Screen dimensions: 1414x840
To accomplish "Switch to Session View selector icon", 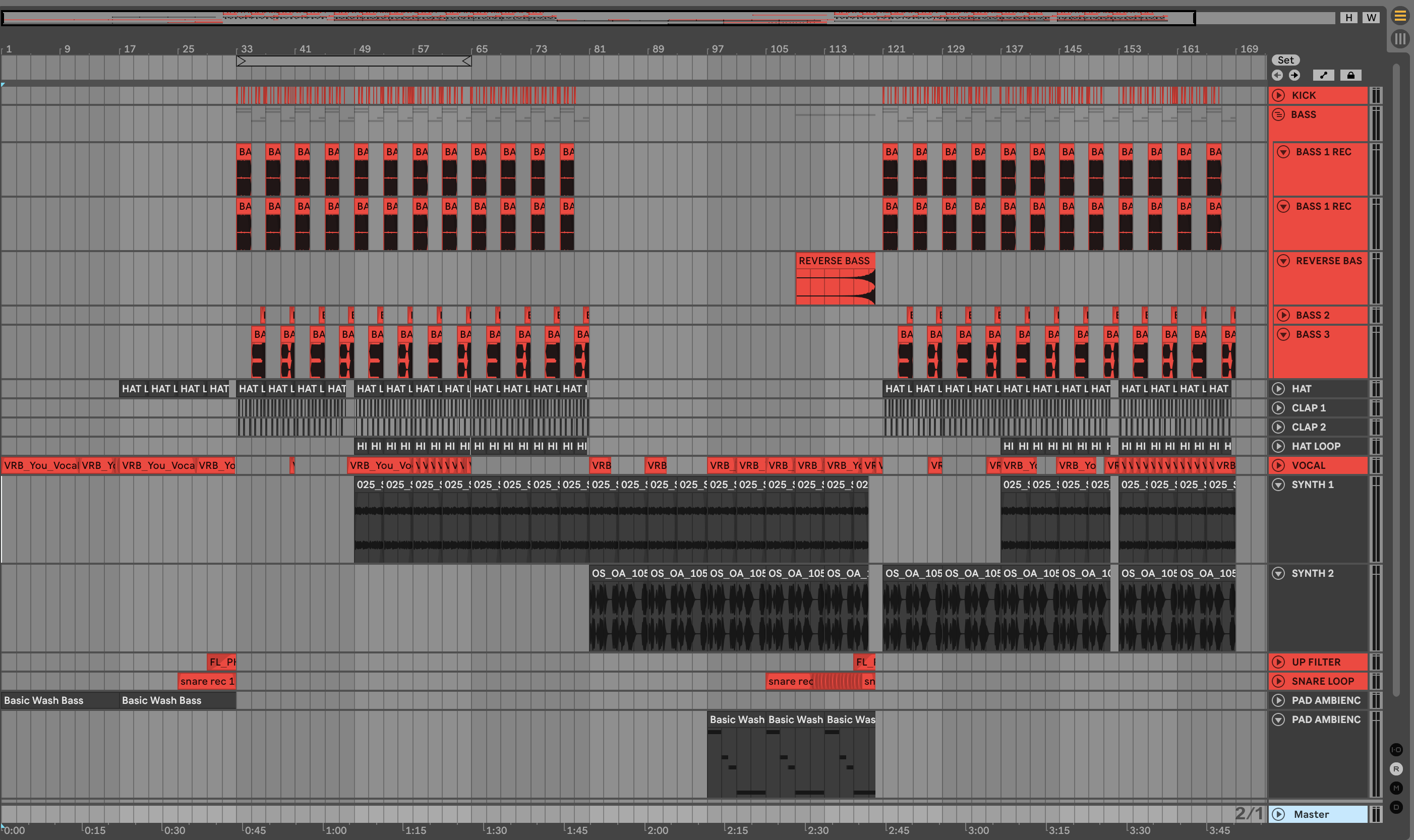I will [1400, 39].
